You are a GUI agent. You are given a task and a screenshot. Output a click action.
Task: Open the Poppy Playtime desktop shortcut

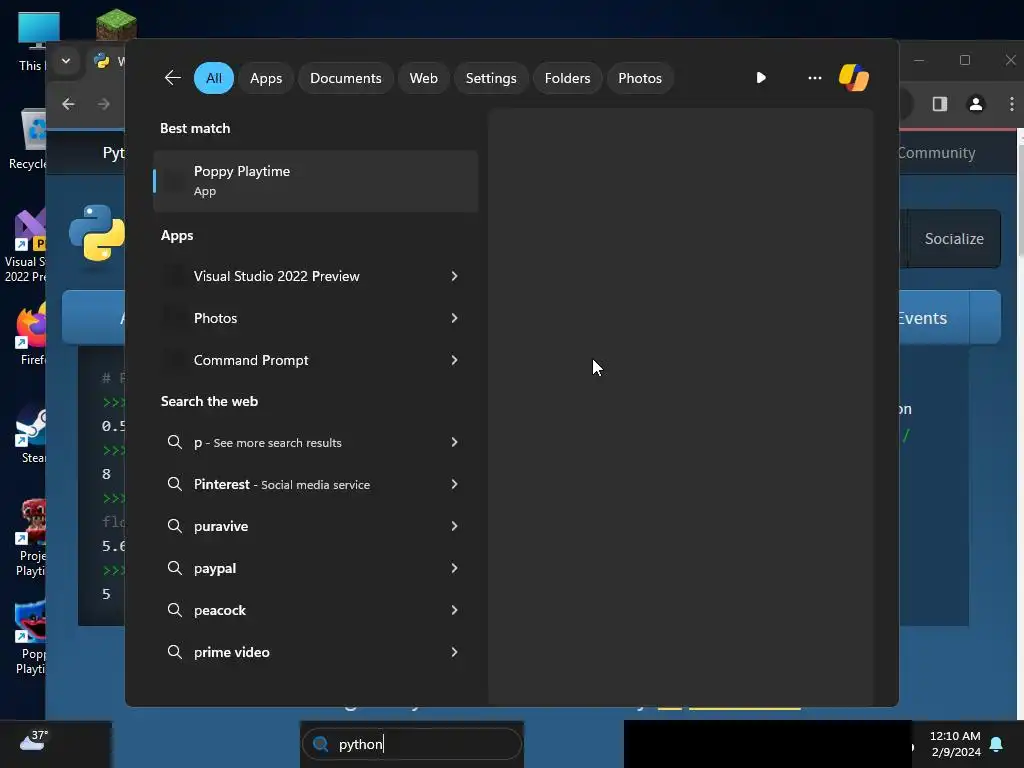pos(30,637)
